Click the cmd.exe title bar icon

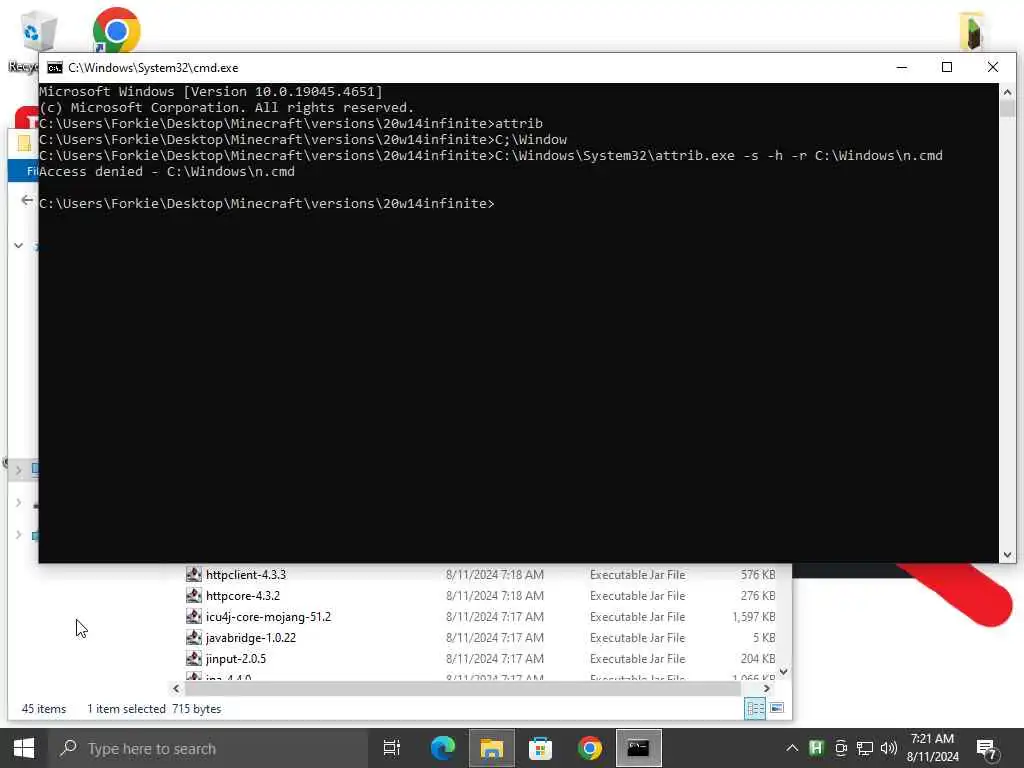pyautogui.click(x=55, y=67)
